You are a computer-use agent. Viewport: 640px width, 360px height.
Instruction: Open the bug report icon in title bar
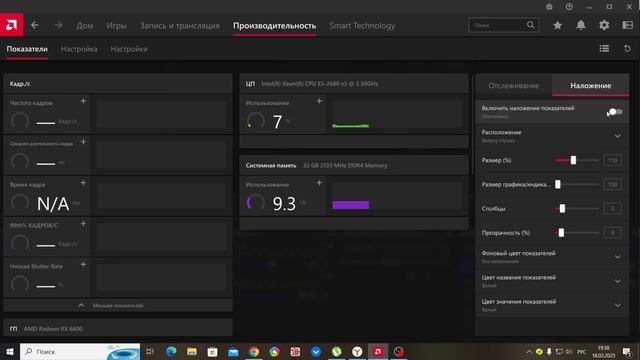(549, 7)
